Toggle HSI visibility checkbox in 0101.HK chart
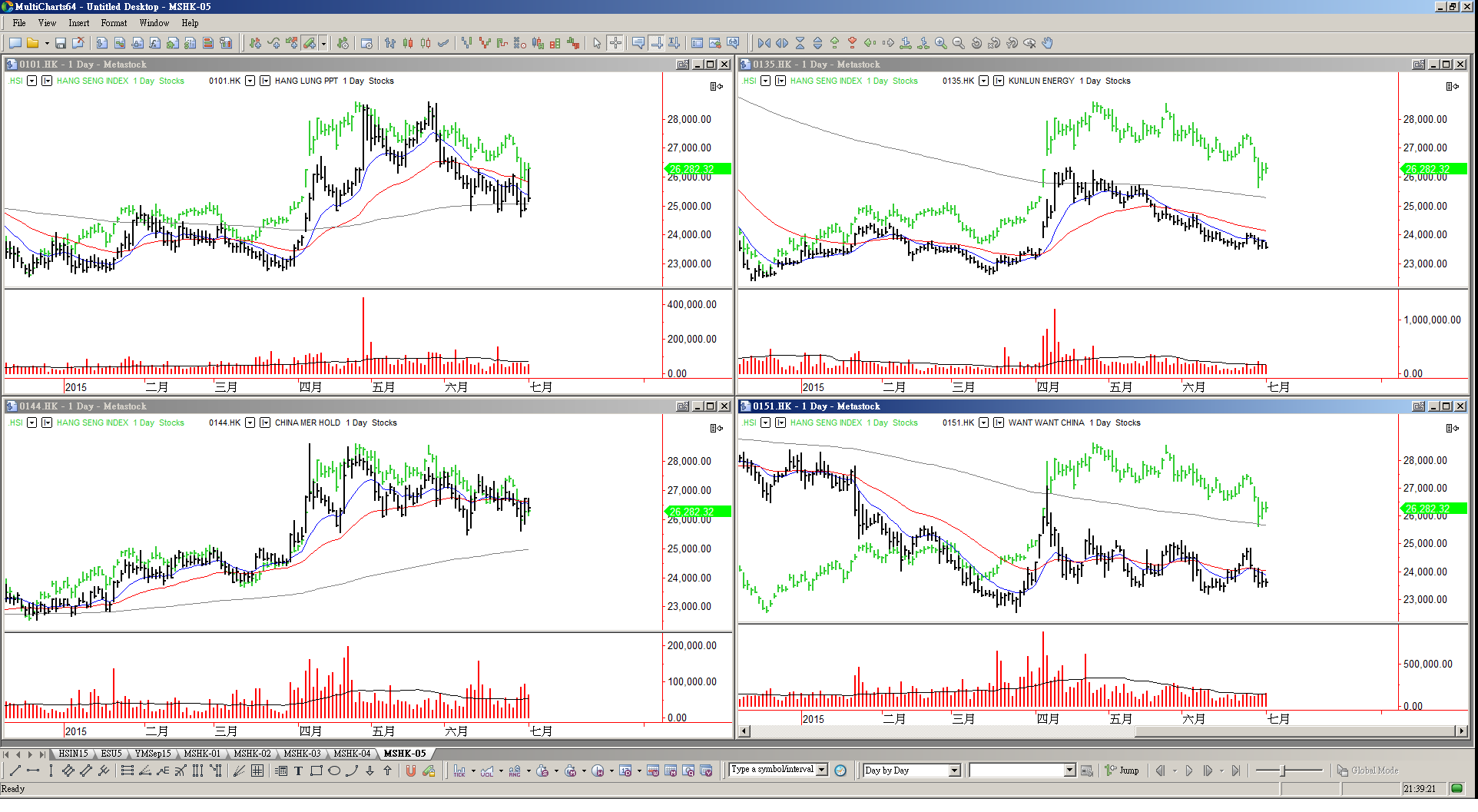The image size is (1478, 812). coord(47,81)
